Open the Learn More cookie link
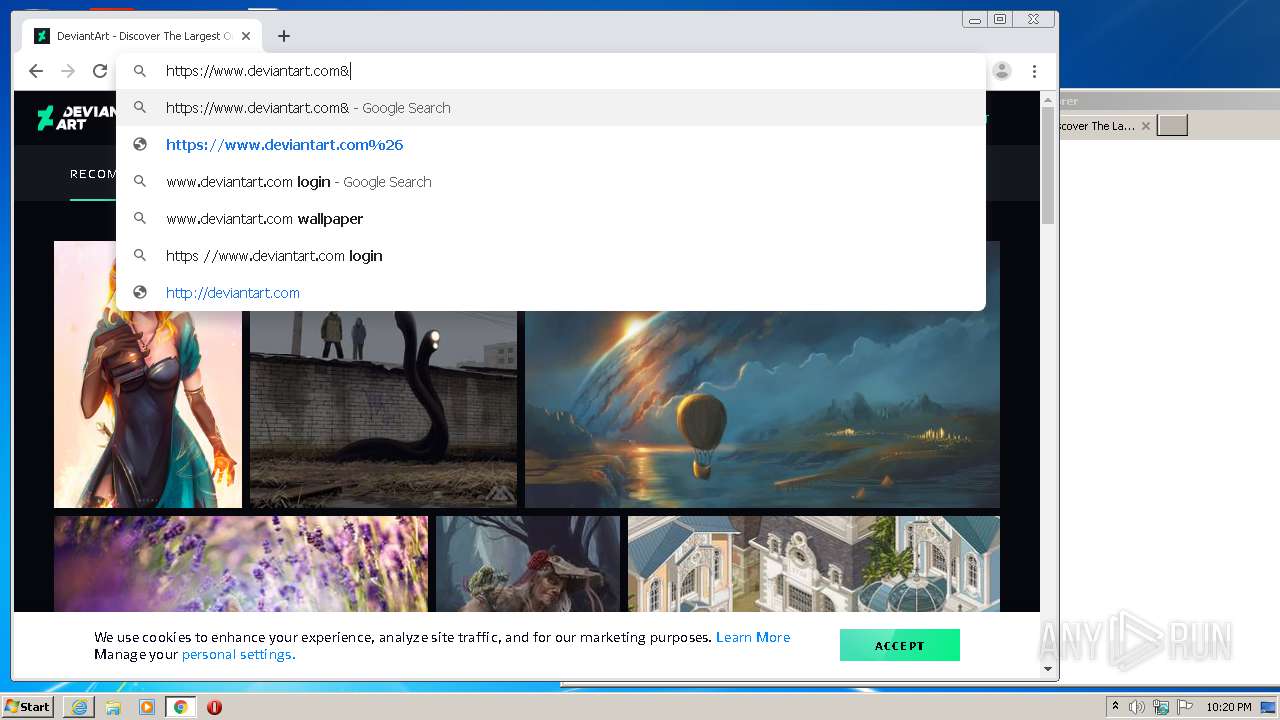 [x=753, y=637]
